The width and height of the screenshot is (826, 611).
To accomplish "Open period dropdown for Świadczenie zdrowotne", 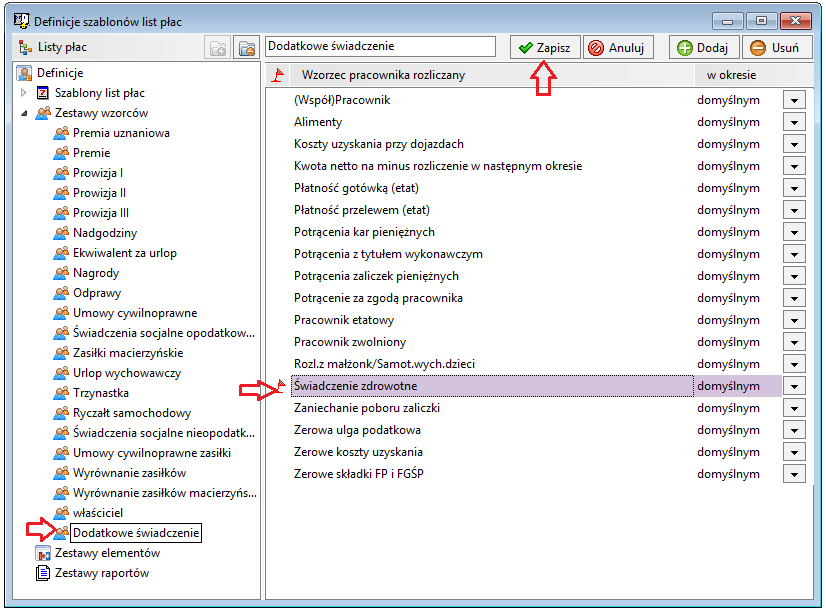I will point(794,386).
